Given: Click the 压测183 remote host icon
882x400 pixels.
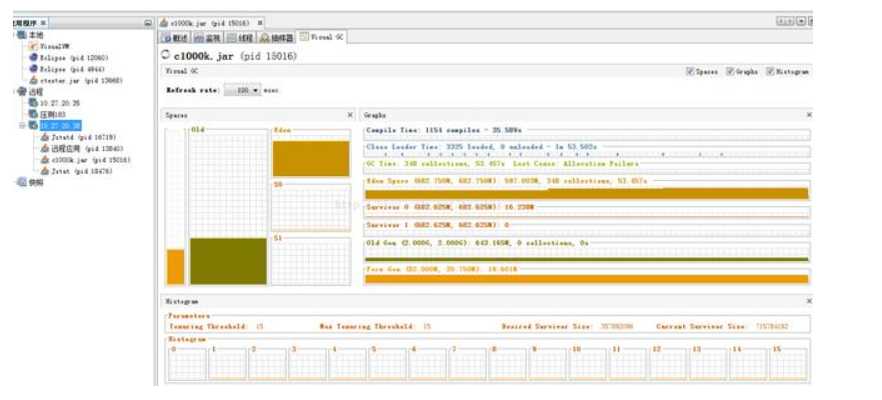Looking at the screenshot, I should pos(33,114).
